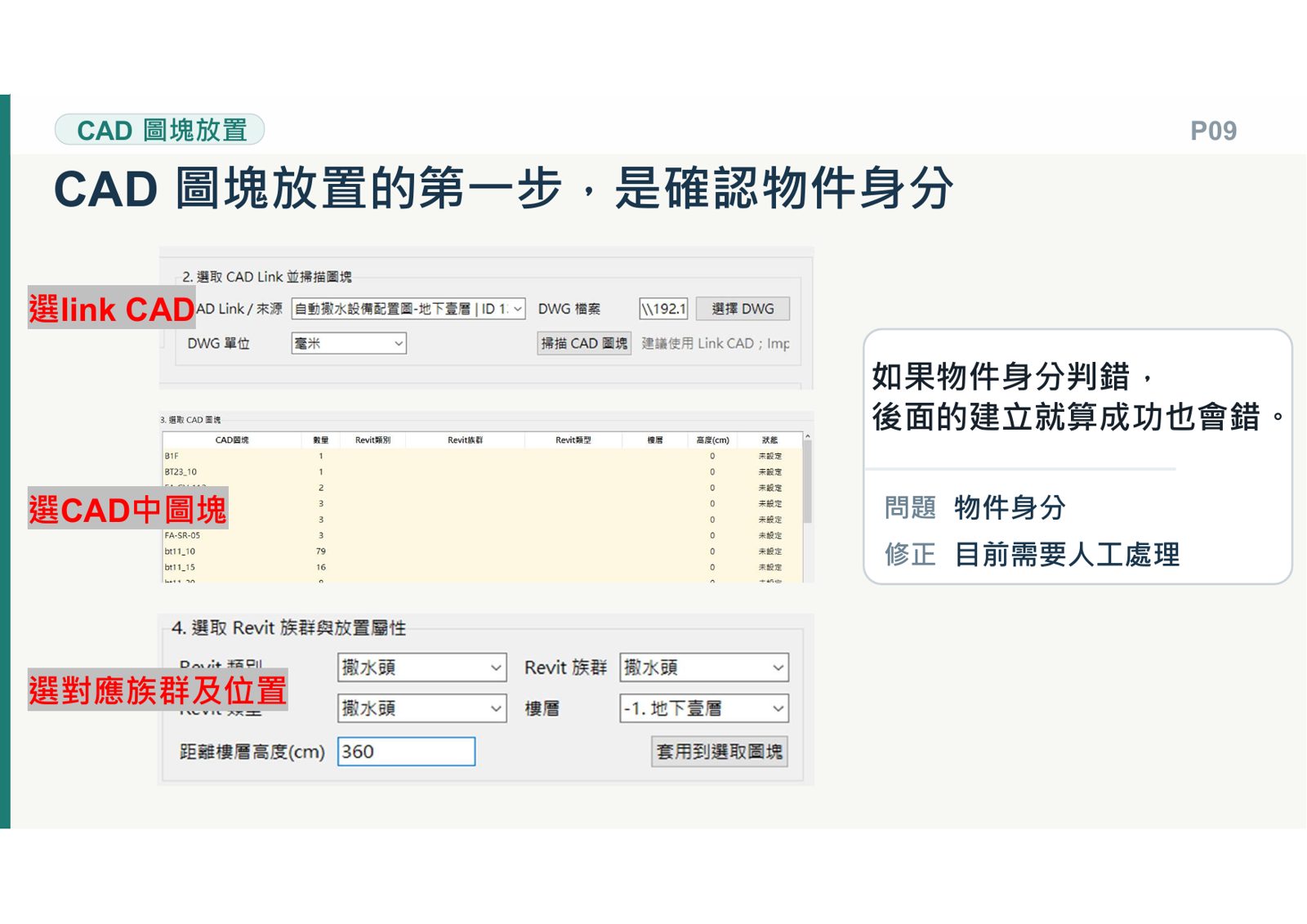Open the CAD Link source dropdown
Viewport: 1307px width, 924px height.
pyautogui.click(x=408, y=309)
